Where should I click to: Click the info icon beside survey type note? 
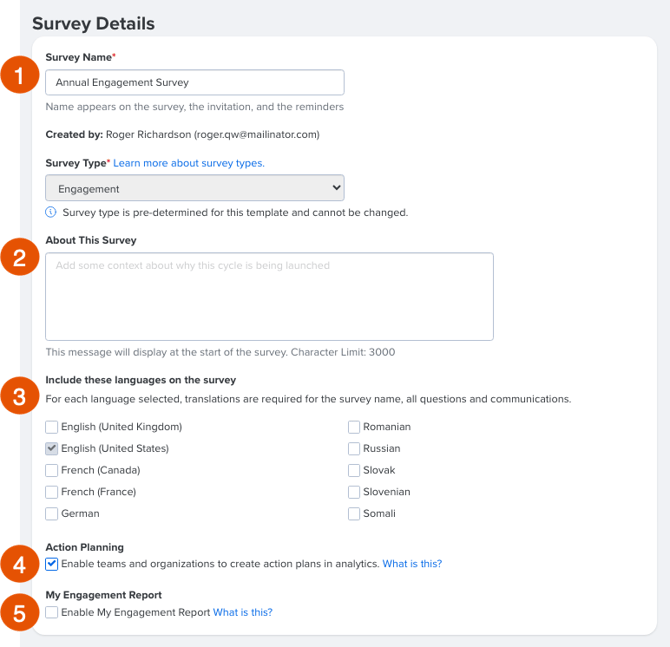click(x=51, y=212)
